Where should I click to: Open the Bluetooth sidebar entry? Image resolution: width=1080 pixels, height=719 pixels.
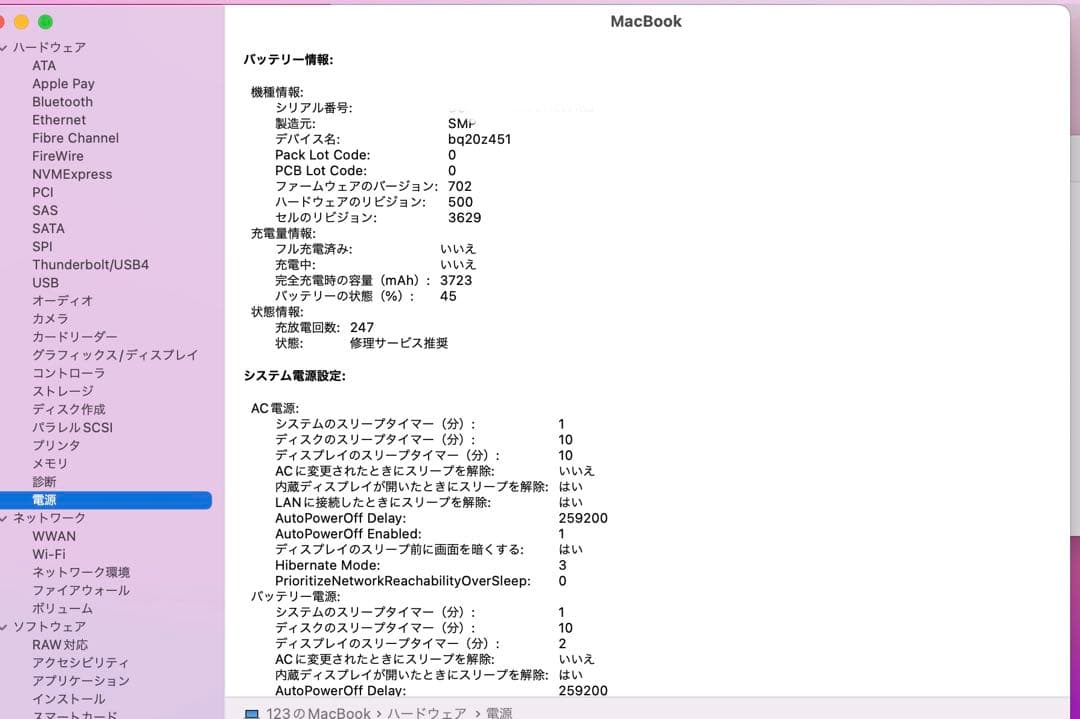62,102
